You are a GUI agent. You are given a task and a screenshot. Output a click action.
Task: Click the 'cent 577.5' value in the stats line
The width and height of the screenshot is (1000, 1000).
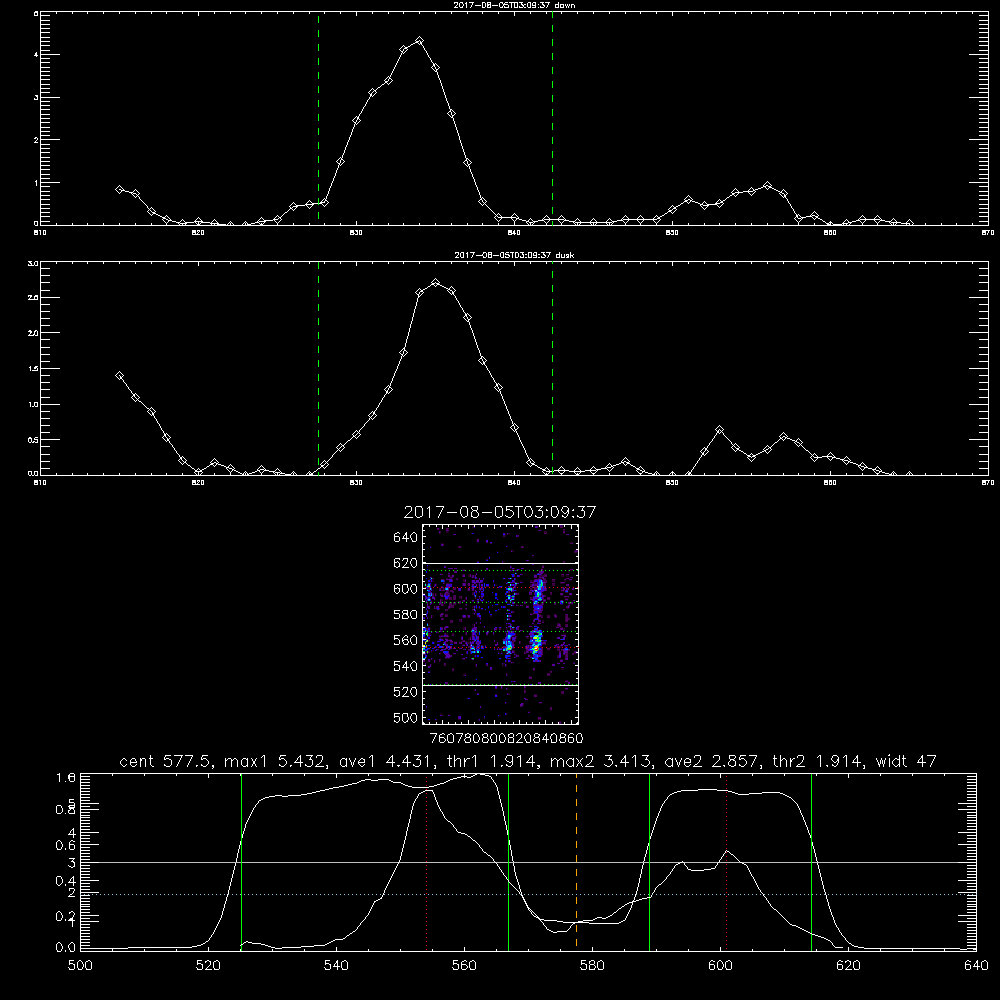click(168, 761)
